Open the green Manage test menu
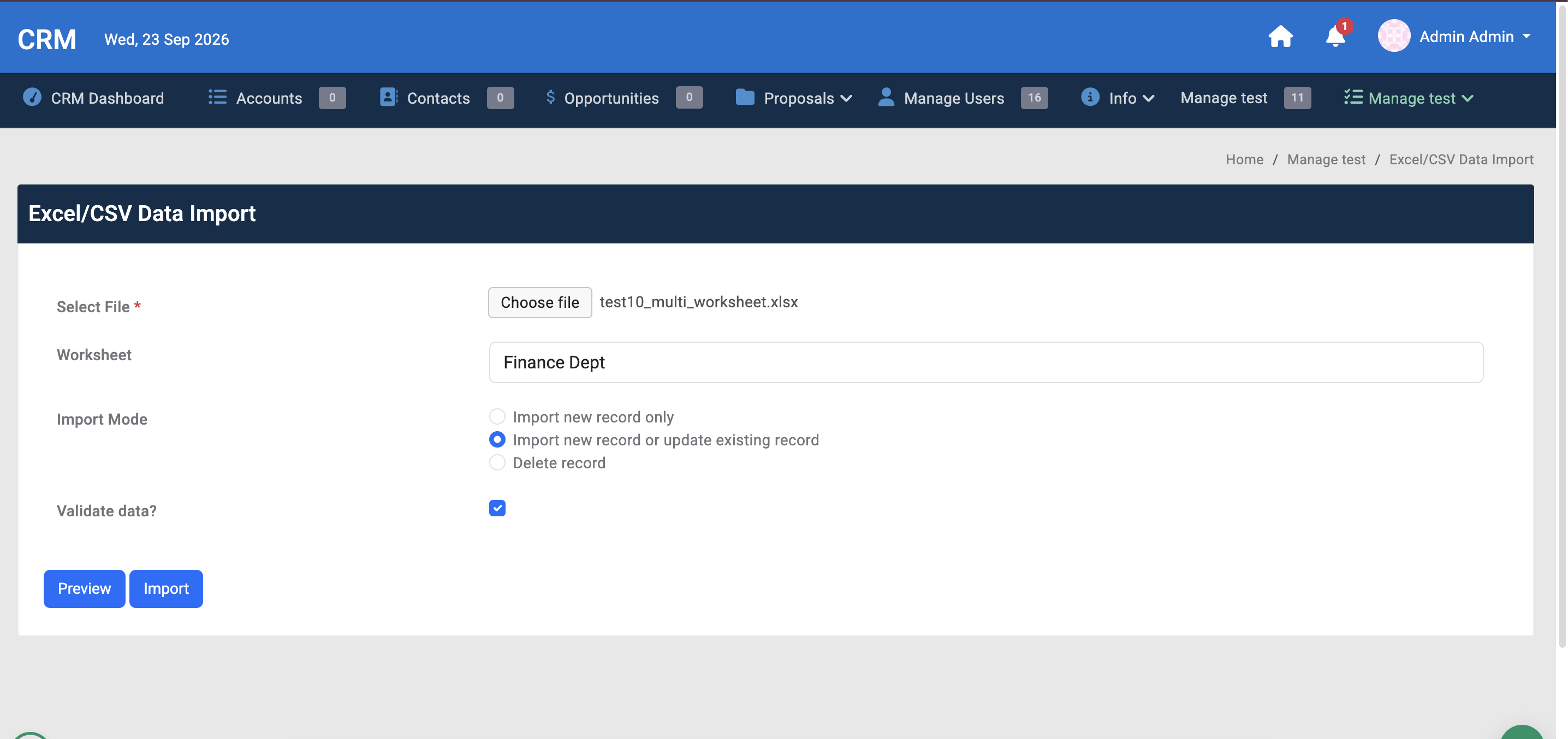This screenshot has width=1568, height=739. [1409, 98]
